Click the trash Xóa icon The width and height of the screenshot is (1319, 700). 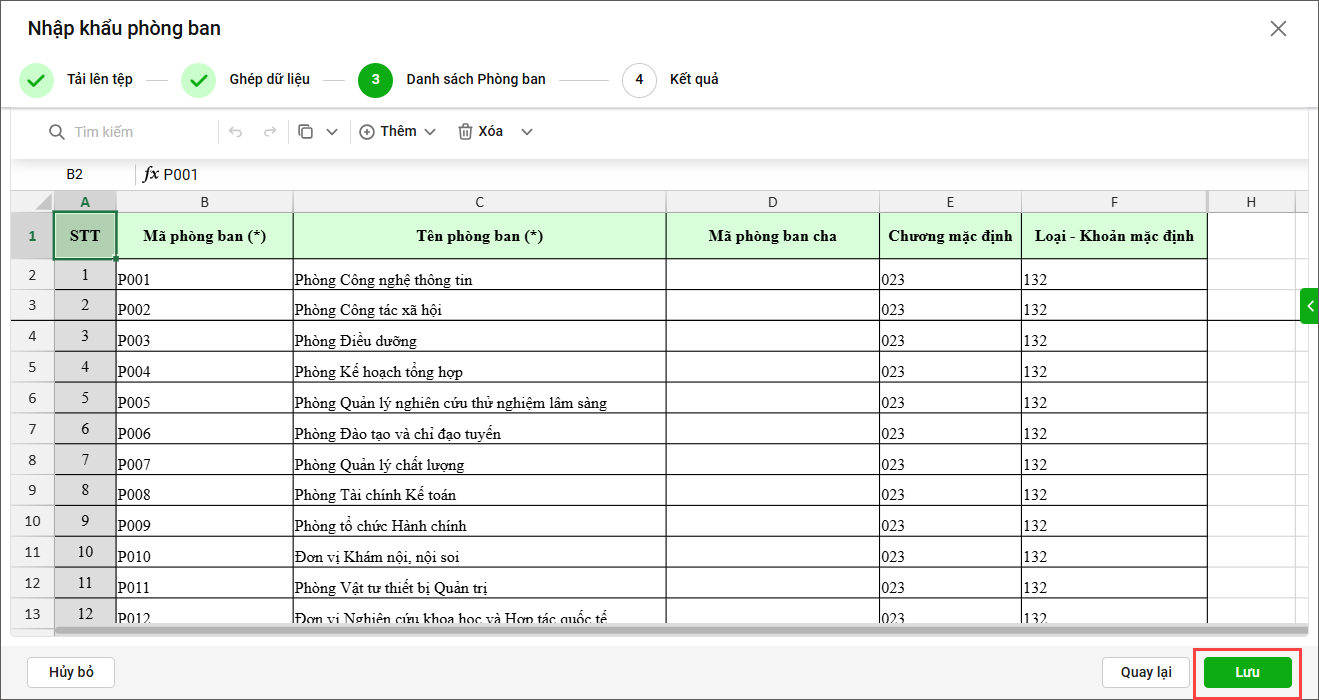click(x=465, y=132)
